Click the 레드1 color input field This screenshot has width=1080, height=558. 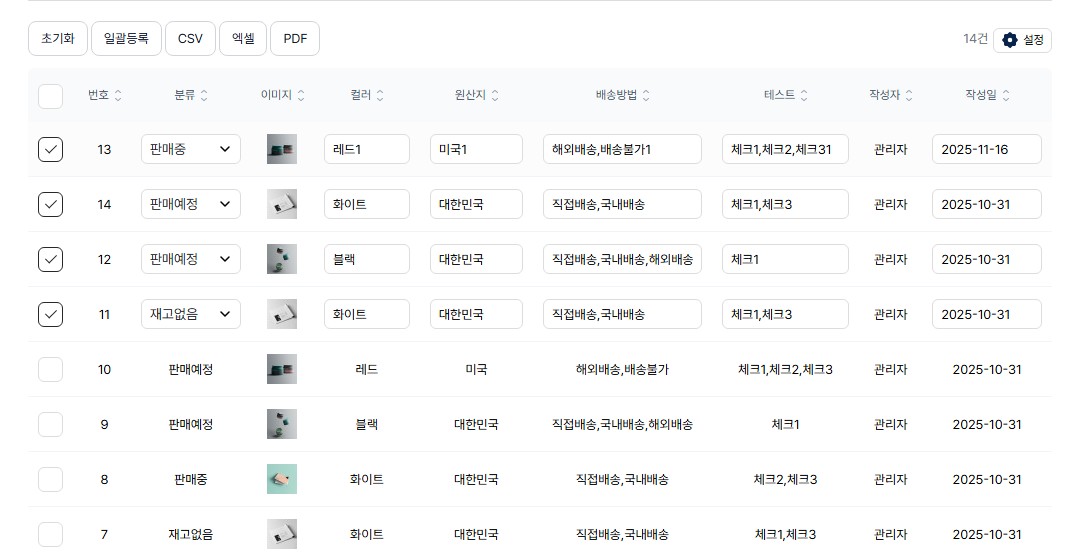(x=367, y=150)
